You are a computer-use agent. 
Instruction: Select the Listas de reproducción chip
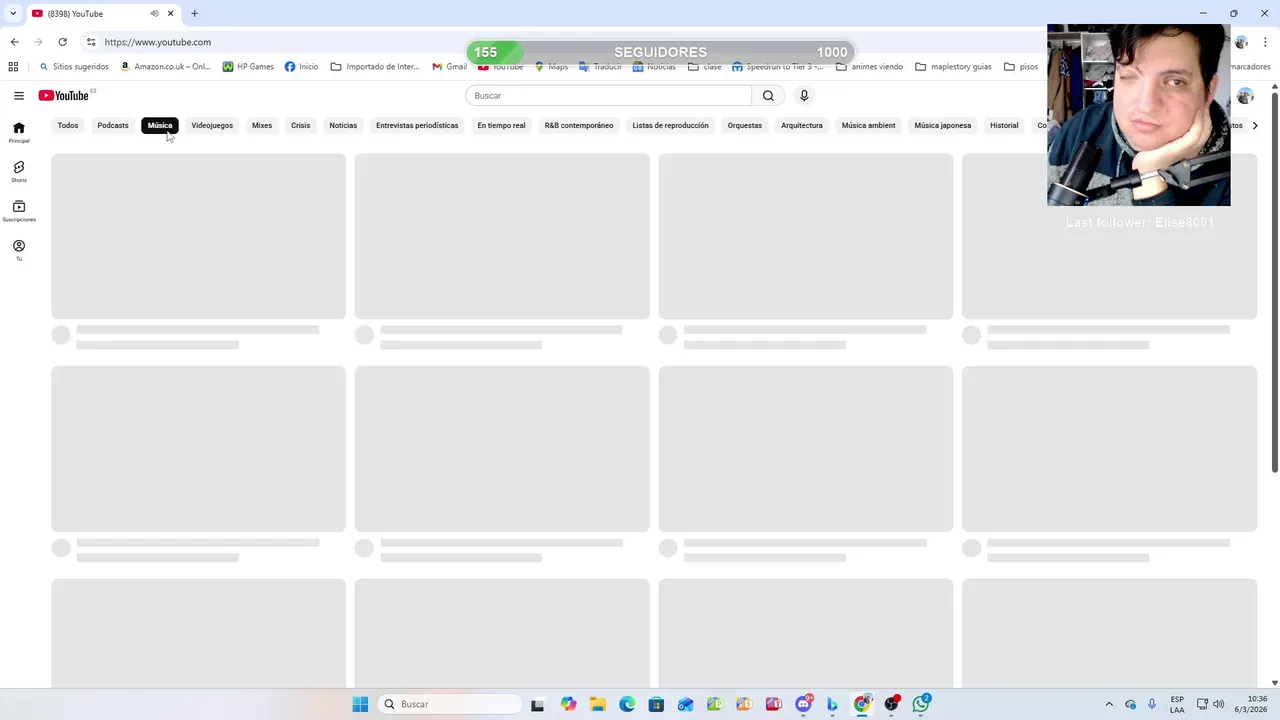coord(670,125)
